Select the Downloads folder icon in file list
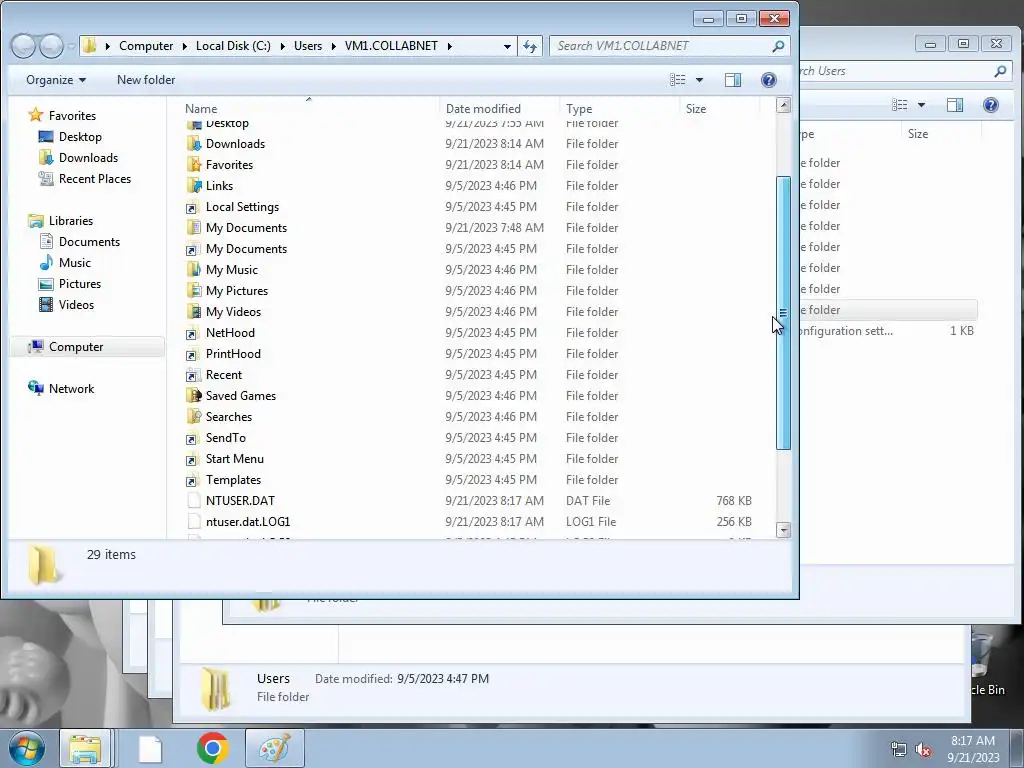This screenshot has height=768, width=1024. coord(193,144)
